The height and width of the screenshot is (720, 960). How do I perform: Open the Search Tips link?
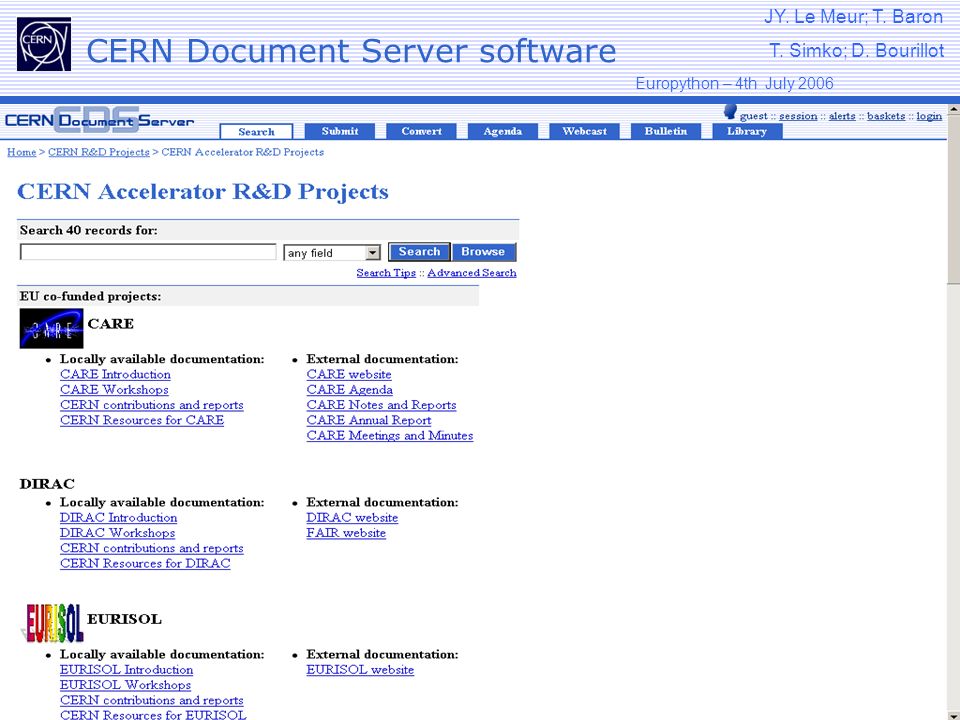pos(386,273)
